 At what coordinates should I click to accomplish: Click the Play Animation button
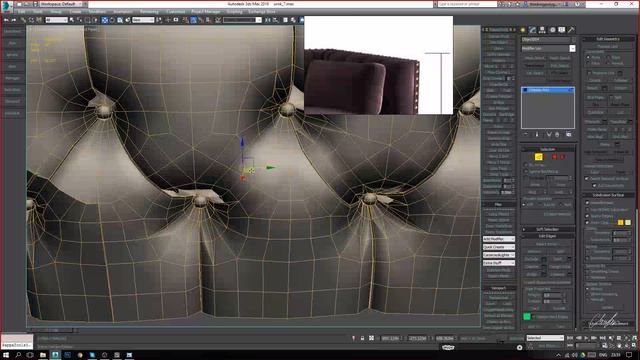pyautogui.click(x=586, y=338)
